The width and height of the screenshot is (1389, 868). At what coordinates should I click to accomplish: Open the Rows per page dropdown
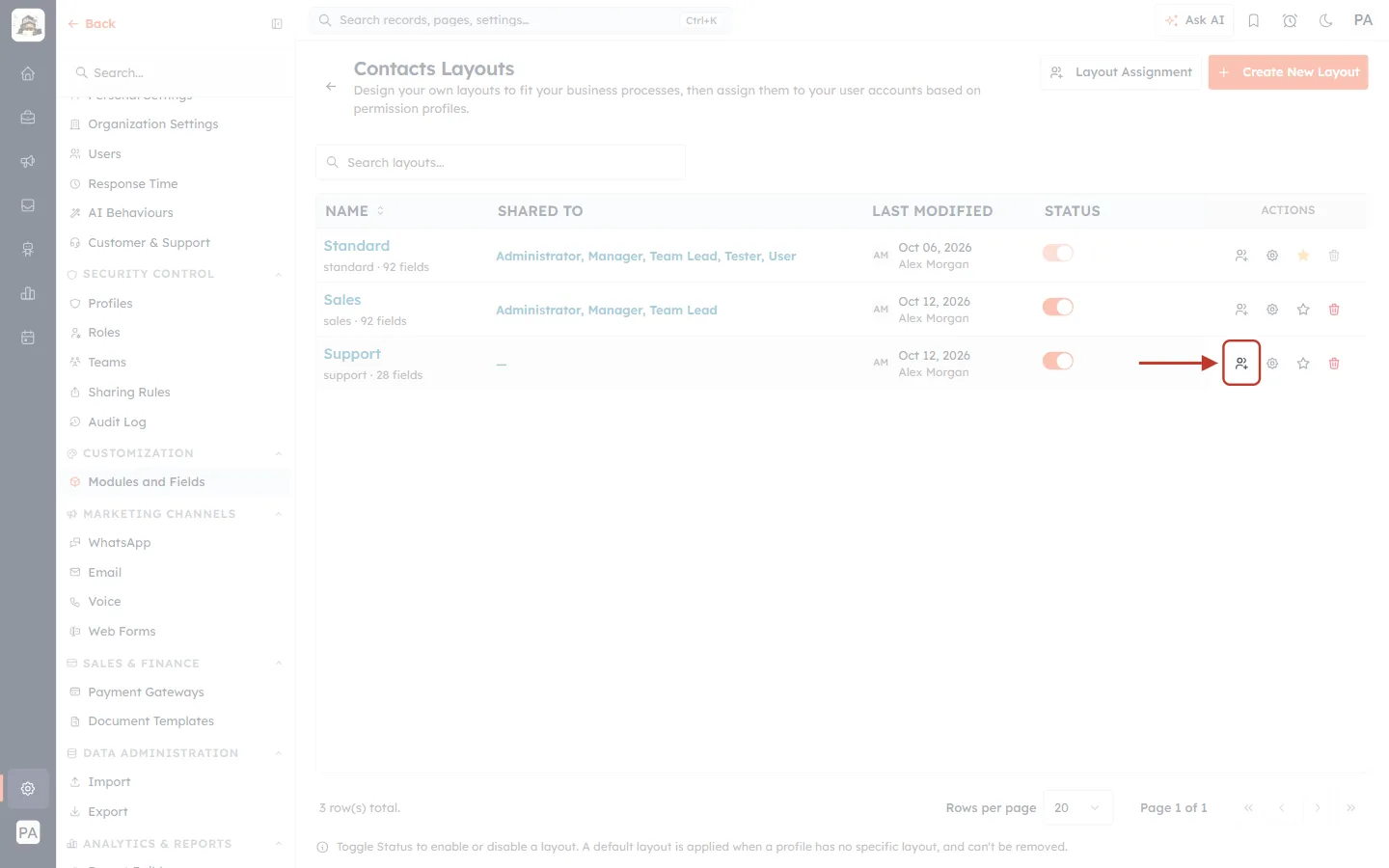[x=1078, y=808]
